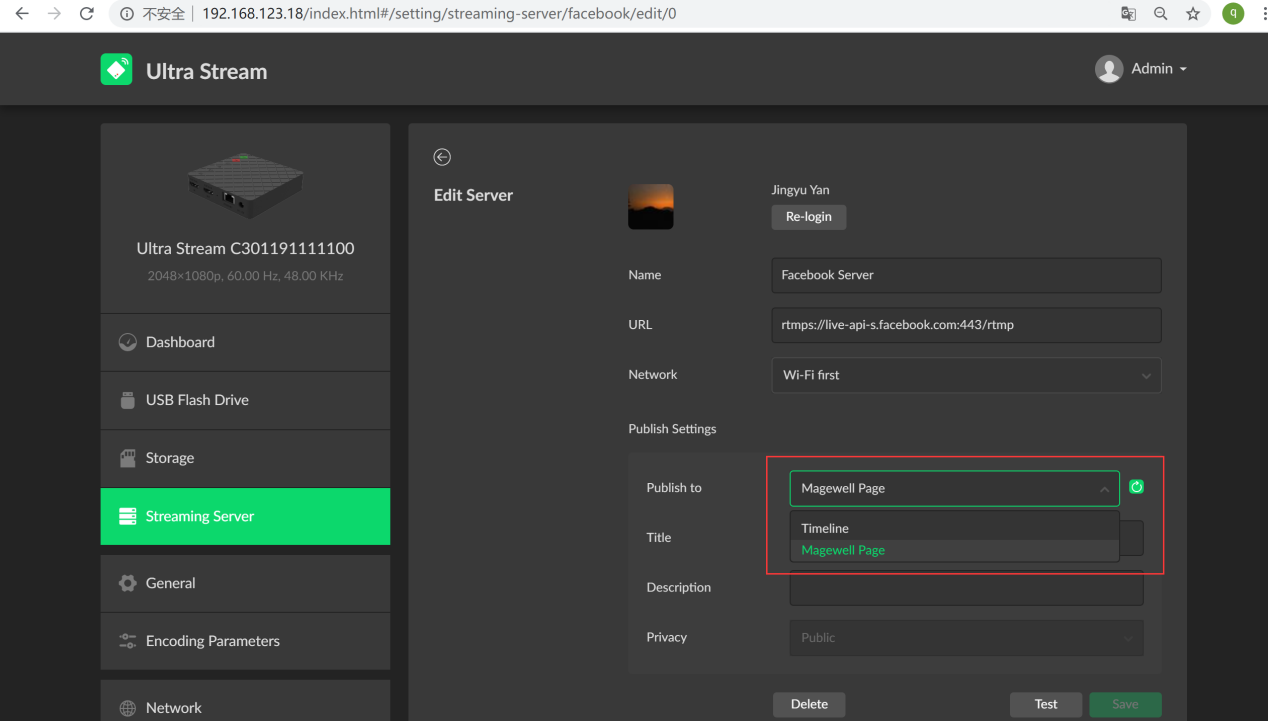The height and width of the screenshot is (721, 1268).
Task: Click the 2048×1080p signal info text
Action: click(x=245, y=276)
